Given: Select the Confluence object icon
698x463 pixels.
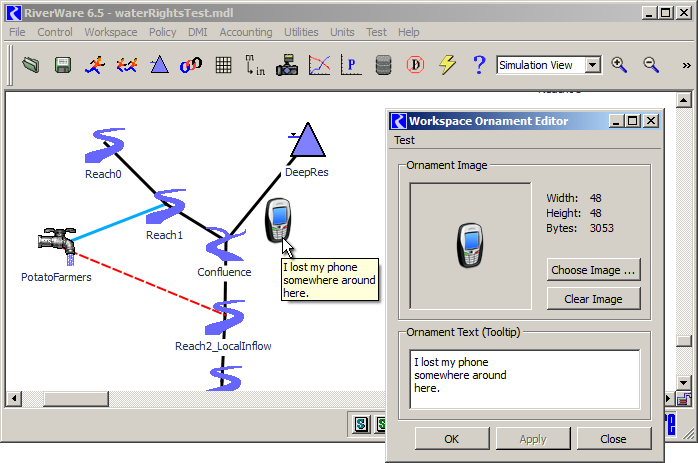Looking at the screenshot, I should [225, 244].
